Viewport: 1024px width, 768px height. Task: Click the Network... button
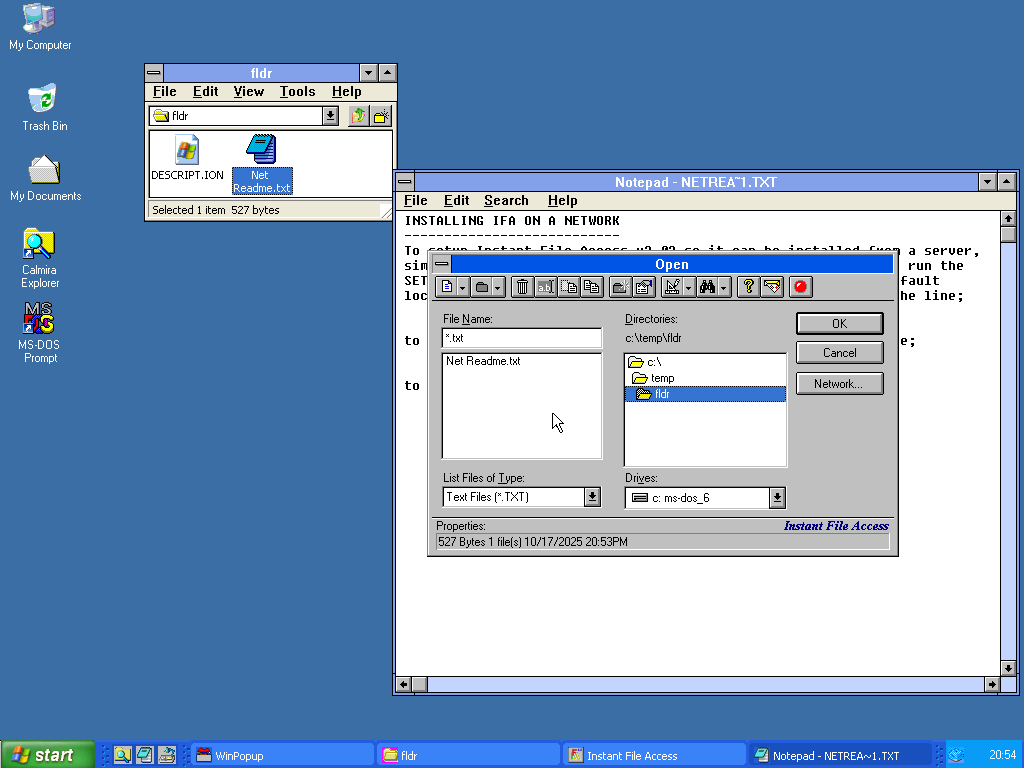839,384
